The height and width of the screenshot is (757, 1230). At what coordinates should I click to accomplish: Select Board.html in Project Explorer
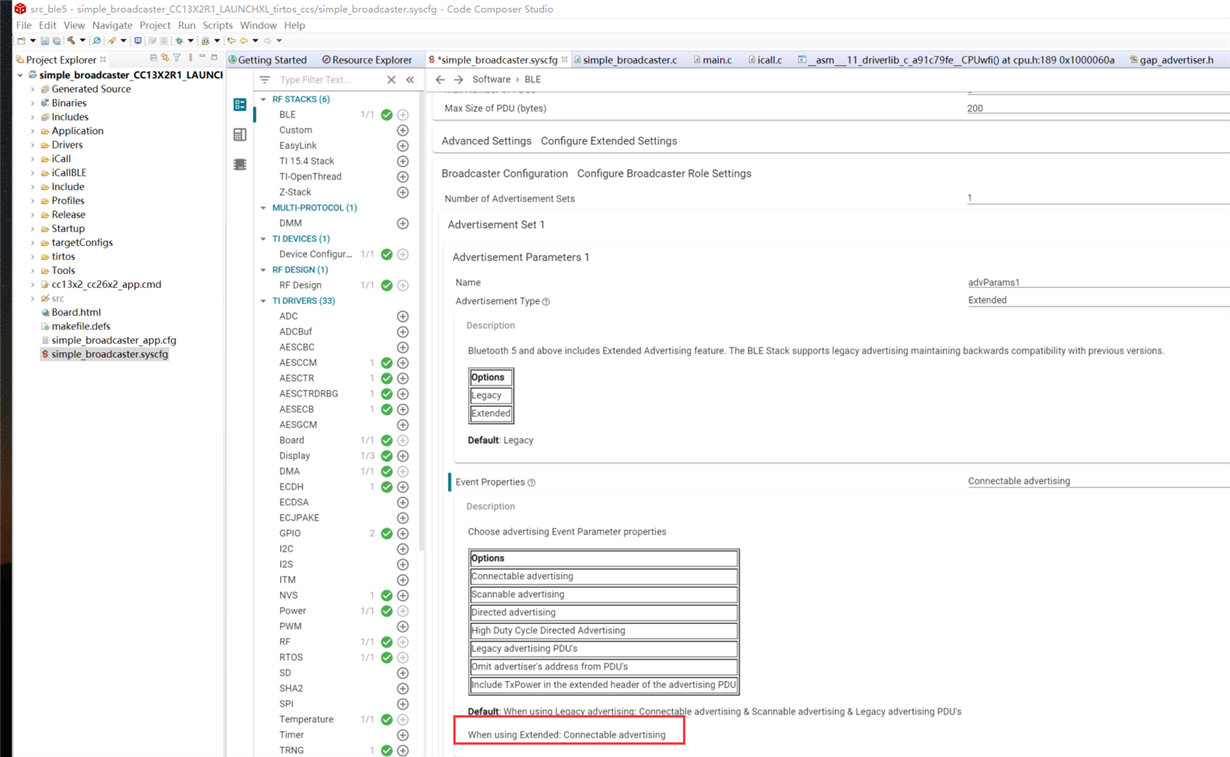click(76, 312)
